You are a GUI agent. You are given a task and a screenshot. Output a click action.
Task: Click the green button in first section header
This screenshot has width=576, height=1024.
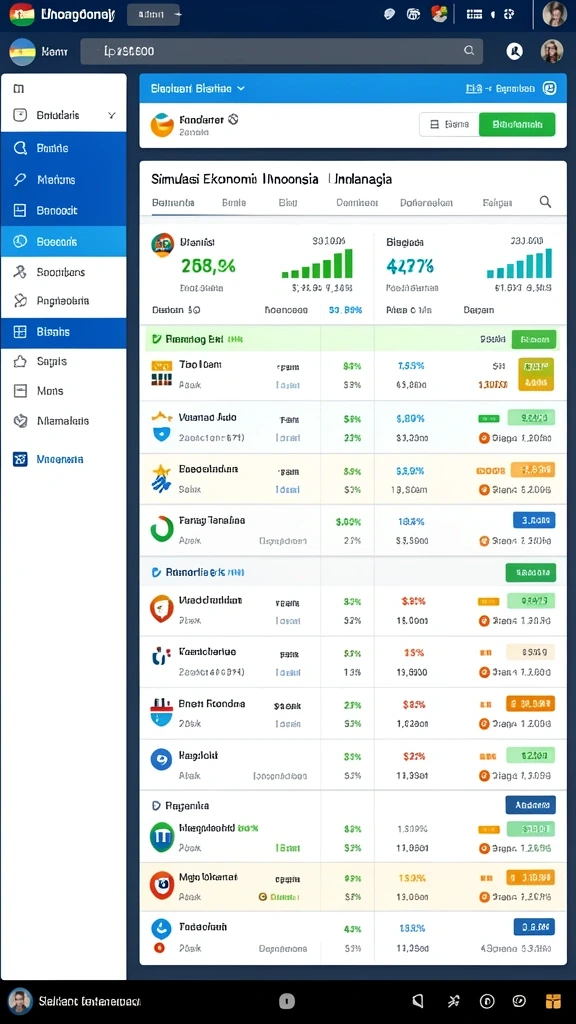point(534,339)
